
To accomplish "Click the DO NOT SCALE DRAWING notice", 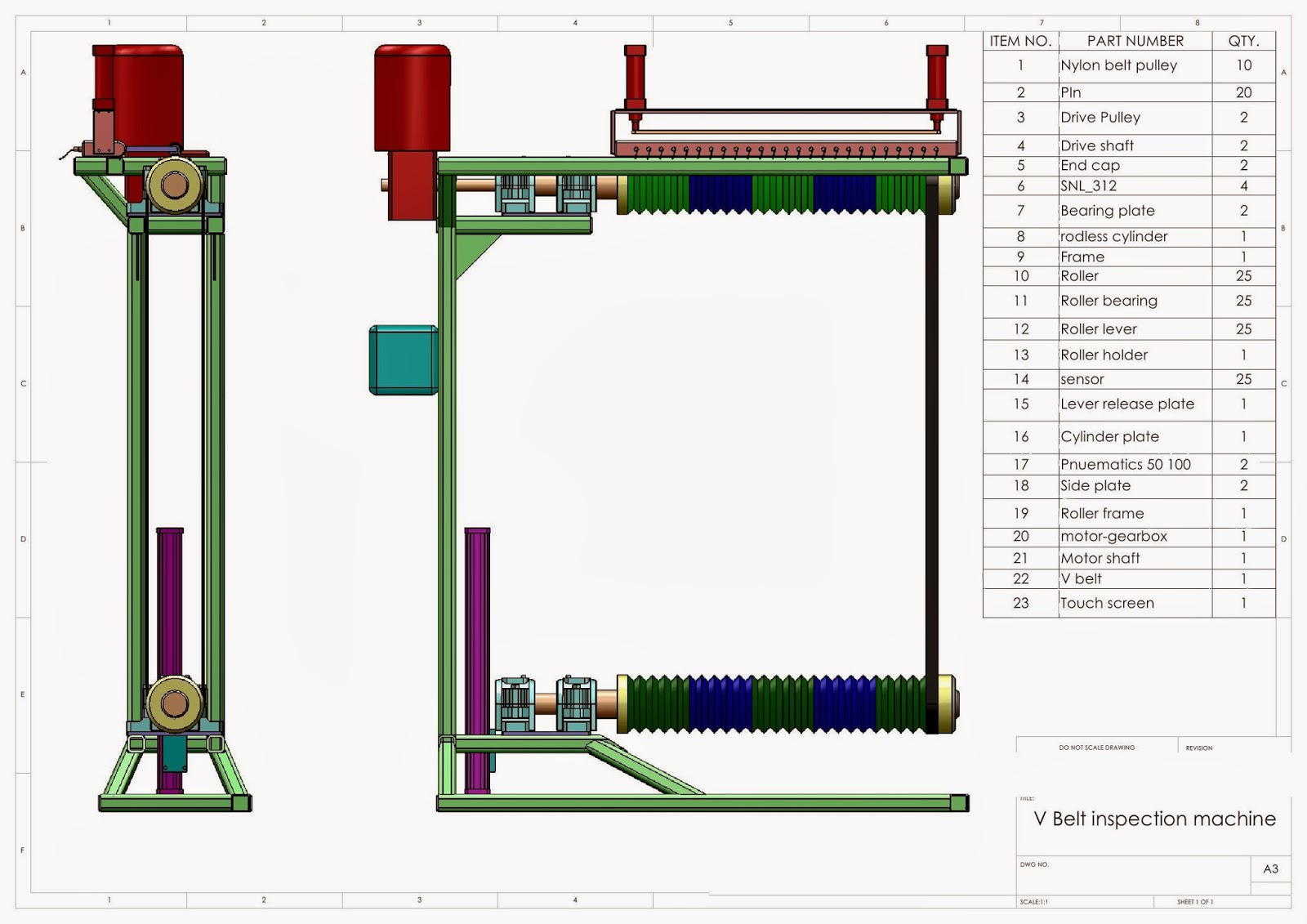I will tap(1096, 748).
